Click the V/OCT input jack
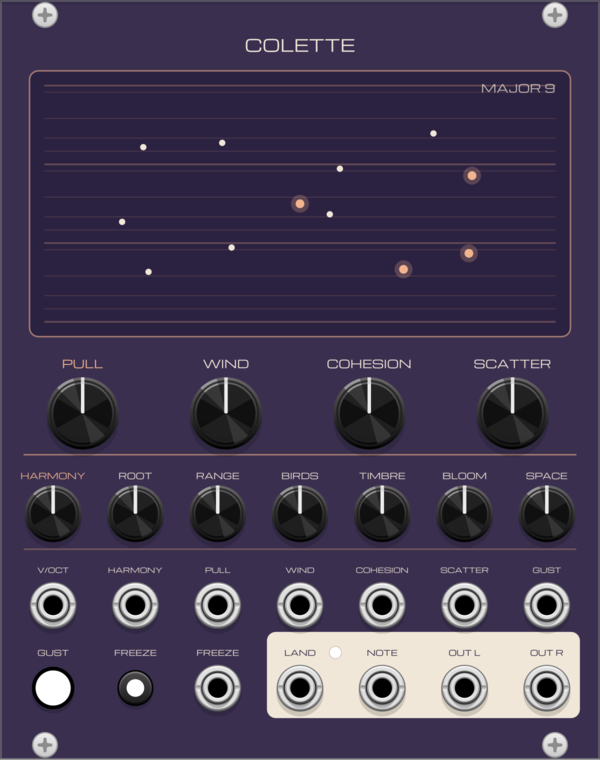The height and width of the screenshot is (760, 600). [53, 605]
